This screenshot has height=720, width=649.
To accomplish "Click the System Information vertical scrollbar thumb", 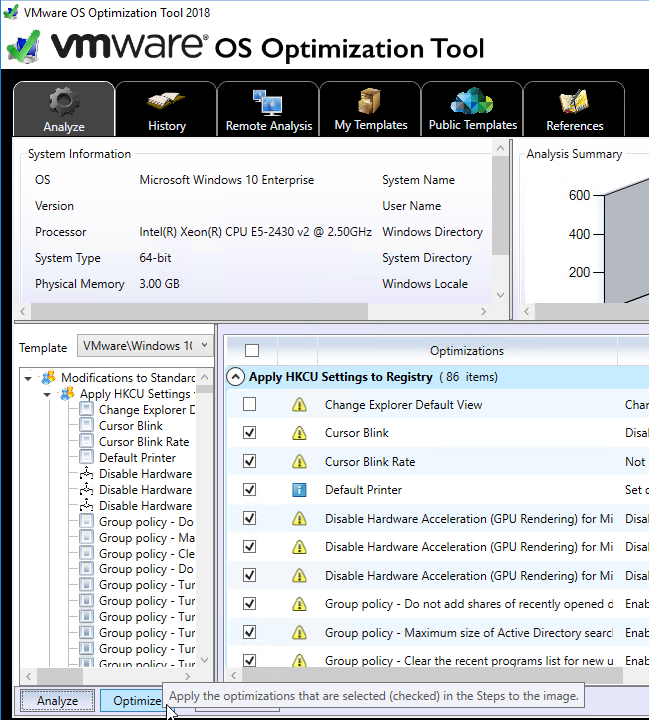I will click(x=500, y=205).
